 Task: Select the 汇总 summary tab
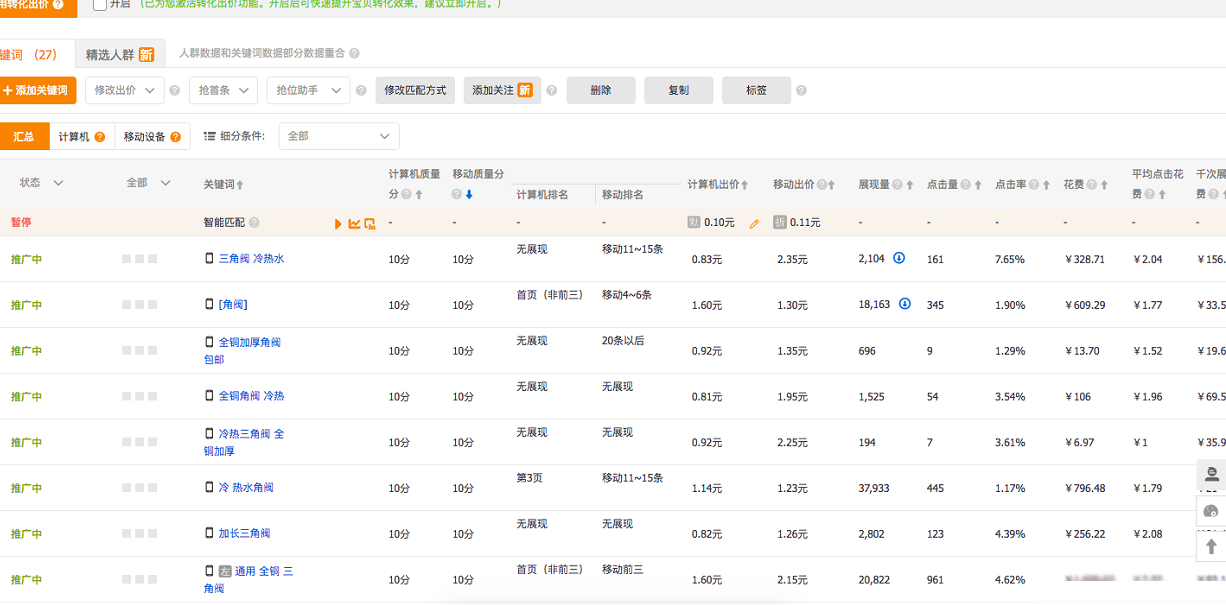23,137
